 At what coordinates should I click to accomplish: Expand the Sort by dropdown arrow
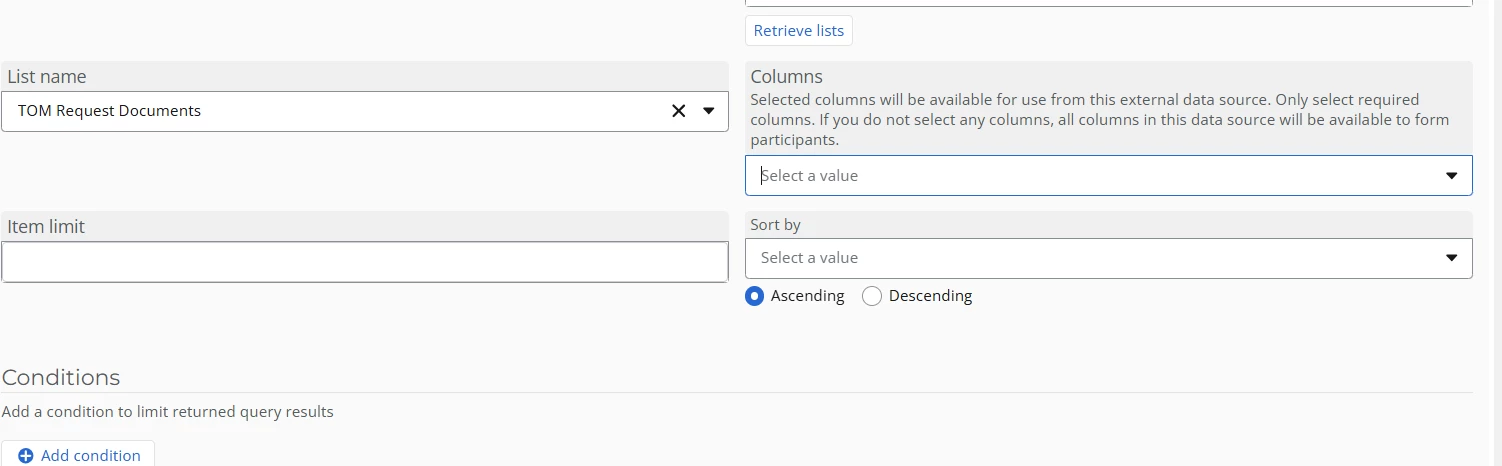[1451, 258]
